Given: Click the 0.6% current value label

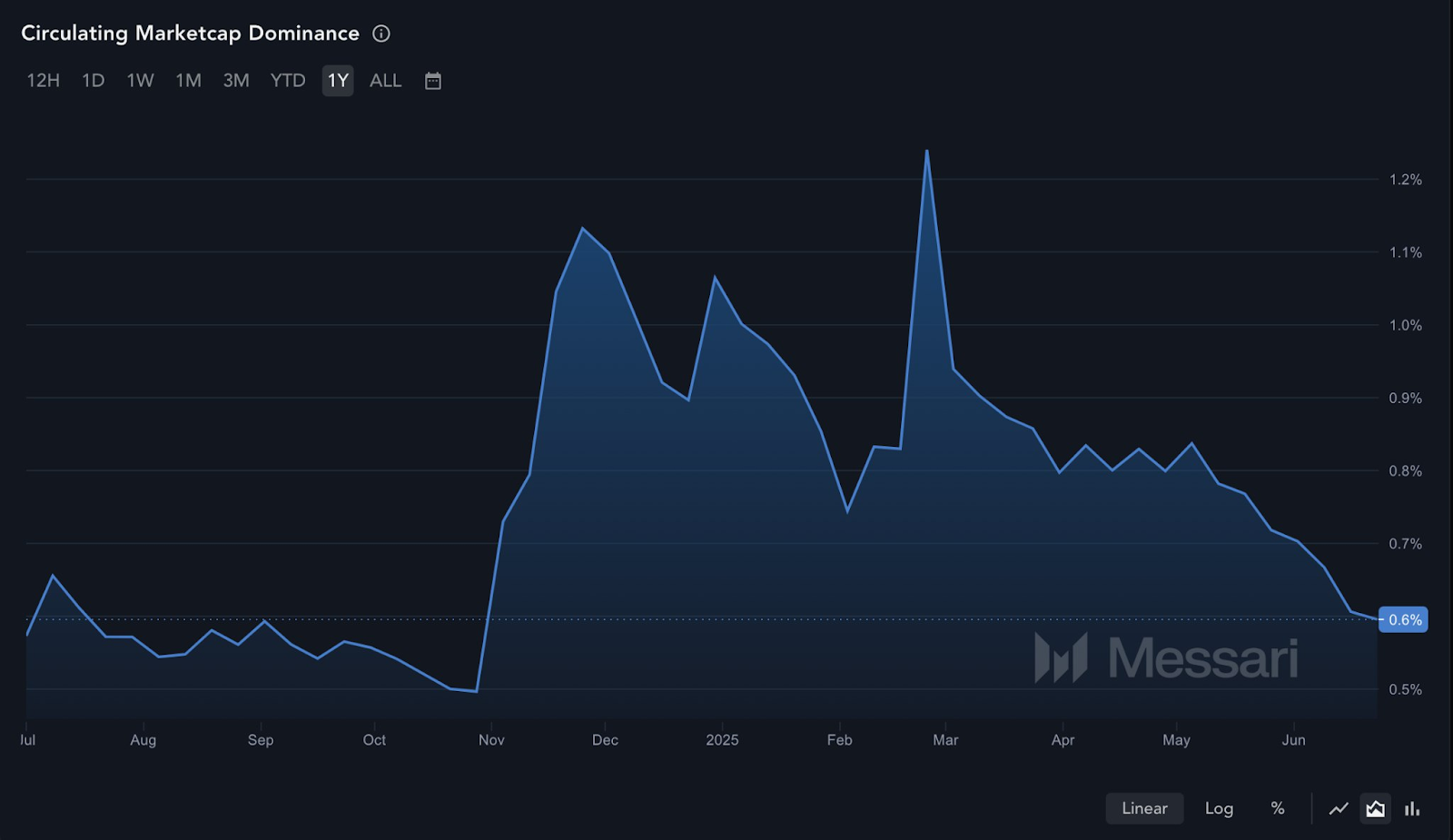Looking at the screenshot, I should click(1404, 619).
